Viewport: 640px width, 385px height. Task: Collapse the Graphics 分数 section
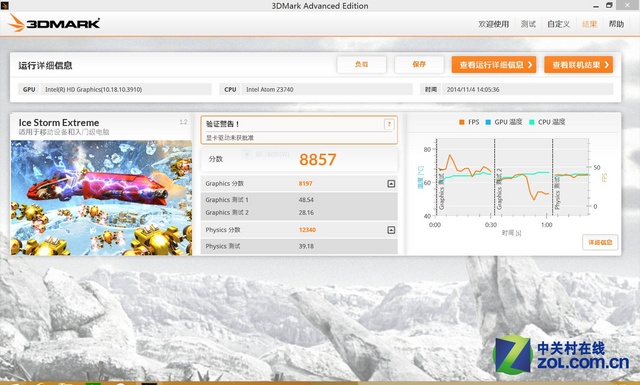pos(391,184)
